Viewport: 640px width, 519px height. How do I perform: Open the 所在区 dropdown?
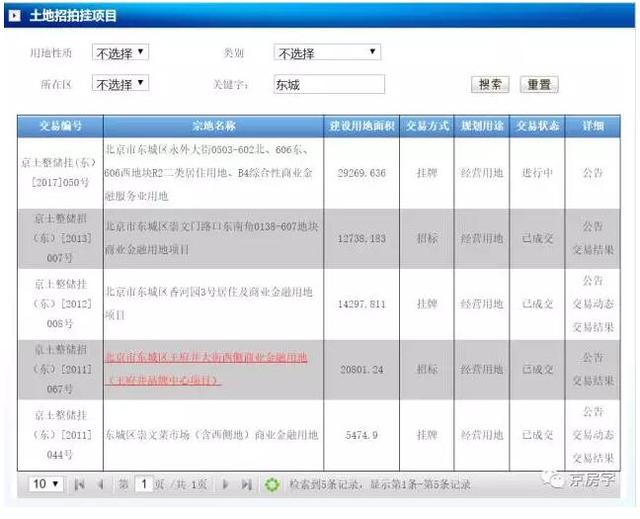[120, 84]
